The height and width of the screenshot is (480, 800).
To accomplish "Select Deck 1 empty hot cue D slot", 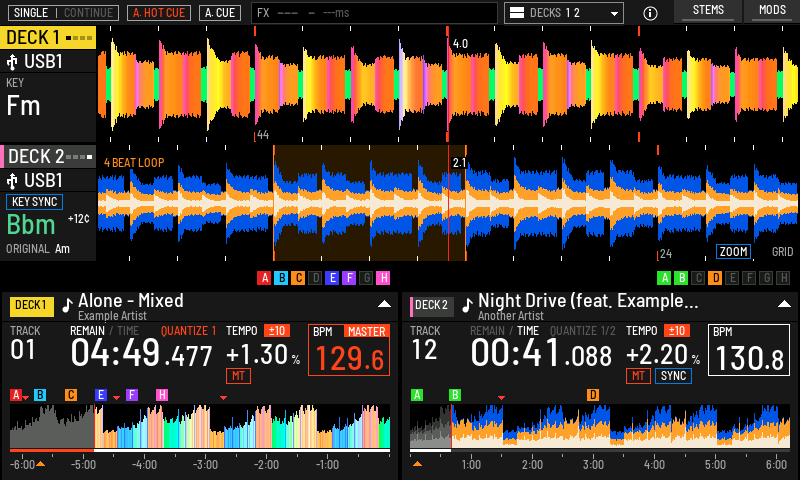I will [315, 278].
